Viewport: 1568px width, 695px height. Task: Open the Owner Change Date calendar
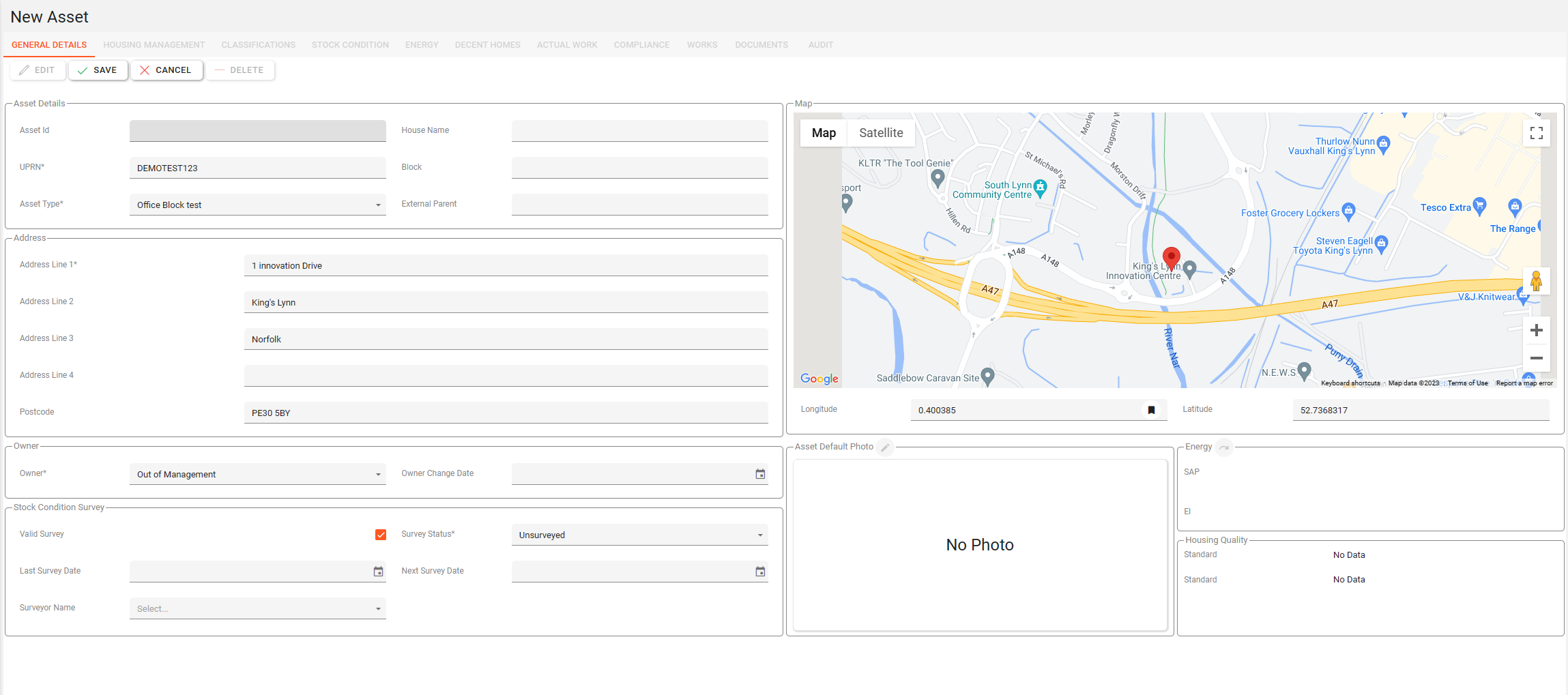[x=760, y=474]
